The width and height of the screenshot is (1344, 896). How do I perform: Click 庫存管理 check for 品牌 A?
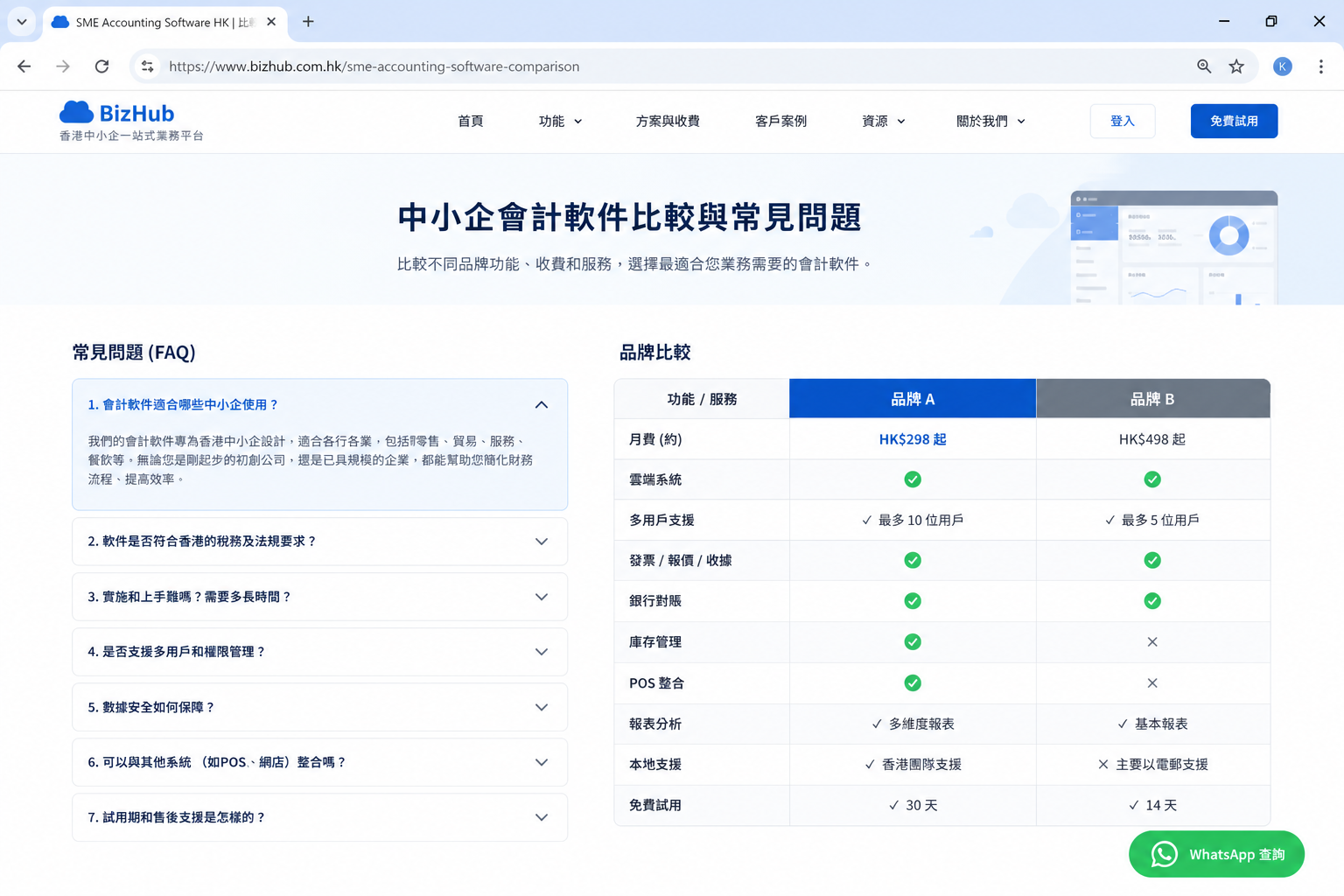pos(913,642)
